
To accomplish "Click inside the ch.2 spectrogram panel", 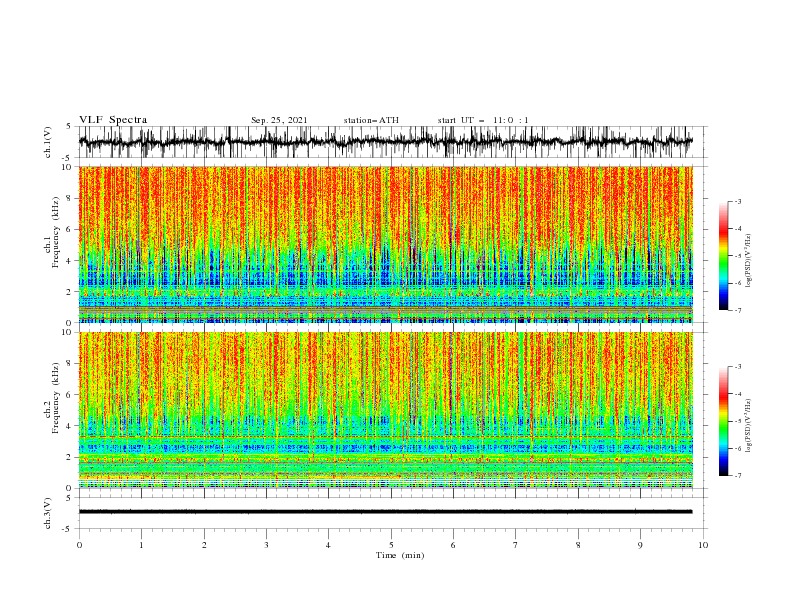I will point(385,410).
